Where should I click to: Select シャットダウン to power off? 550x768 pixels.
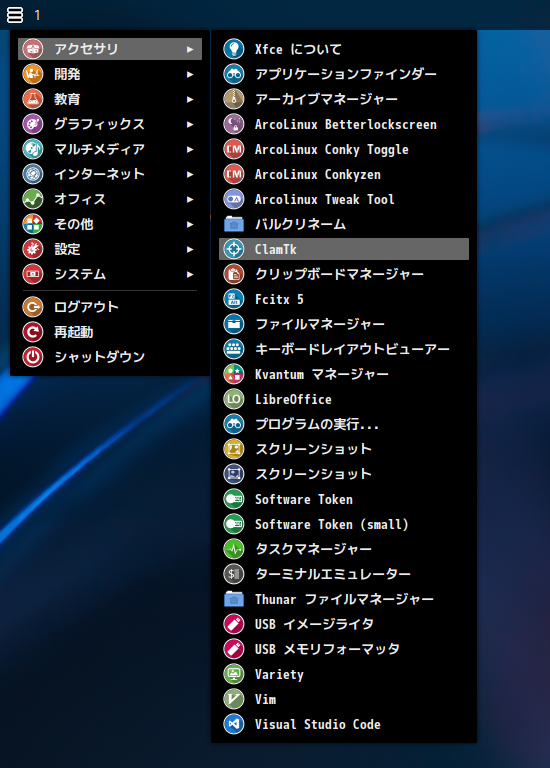pos(110,357)
